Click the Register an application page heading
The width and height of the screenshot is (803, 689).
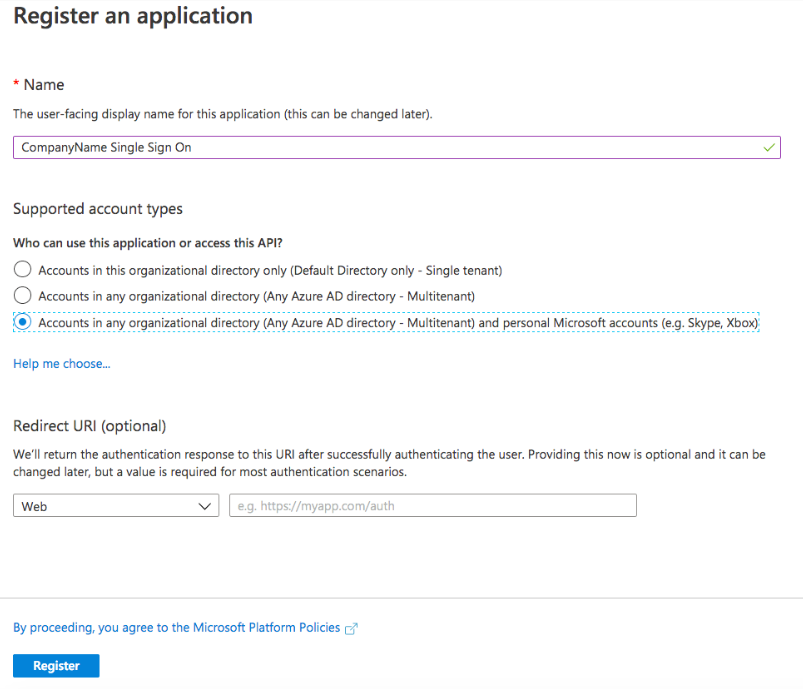coord(132,17)
